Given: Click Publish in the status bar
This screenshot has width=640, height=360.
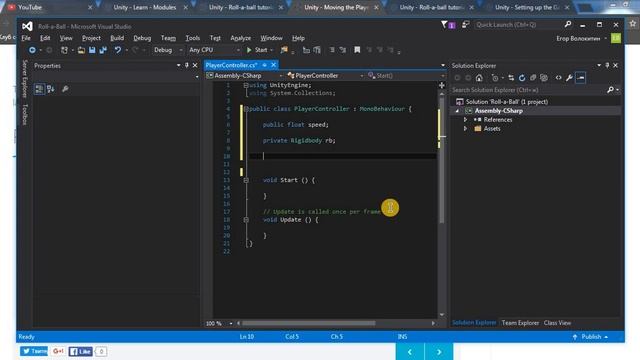Looking at the screenshot, I should point(591,337).
